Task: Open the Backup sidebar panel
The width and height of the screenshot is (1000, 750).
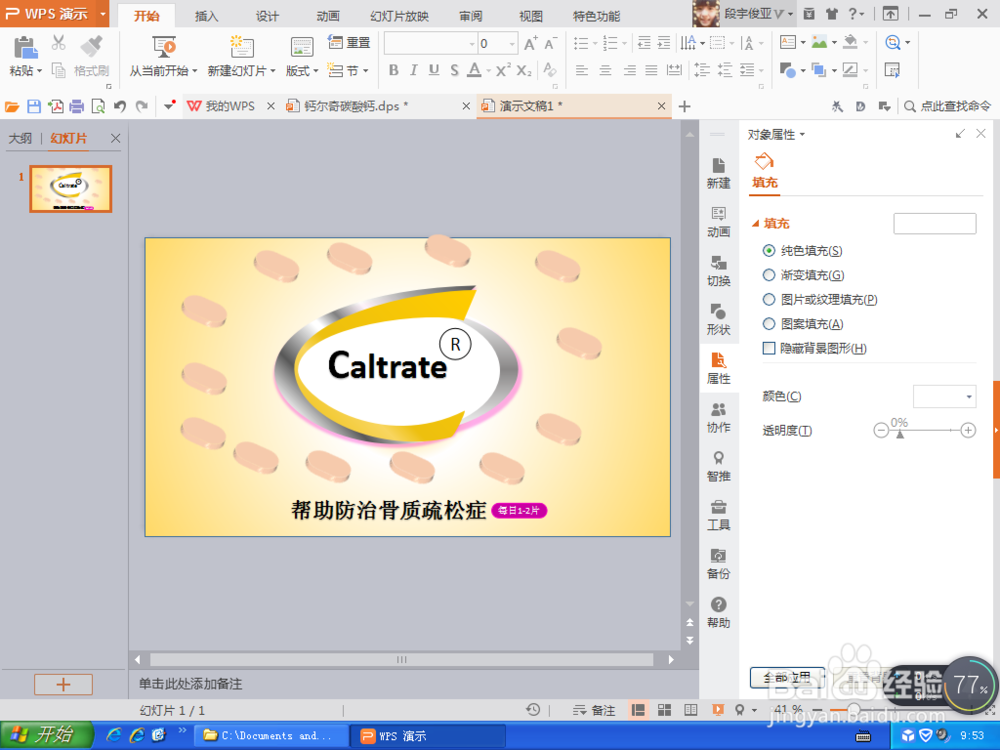Action: pos(718,564)
